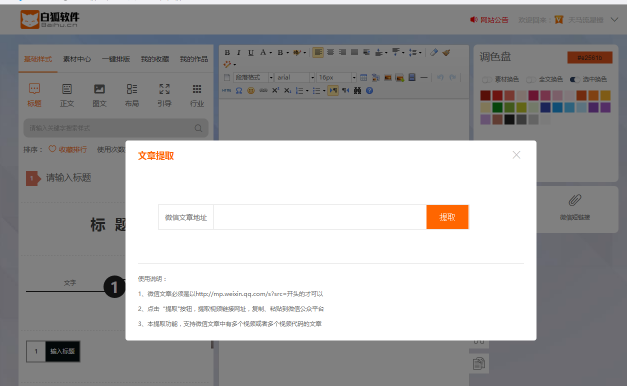Open find and replace binoculars icon
Image resolution: width=627 pixels, height=386 pixels.
coord(357,90)
